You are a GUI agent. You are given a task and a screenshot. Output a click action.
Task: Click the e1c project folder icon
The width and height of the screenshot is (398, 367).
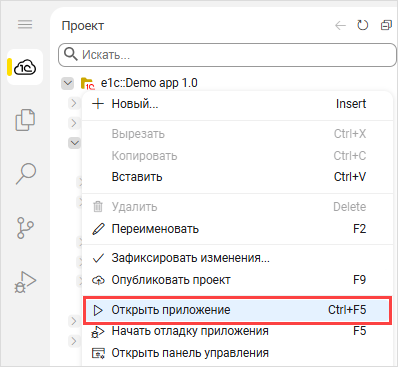(88, 83)
